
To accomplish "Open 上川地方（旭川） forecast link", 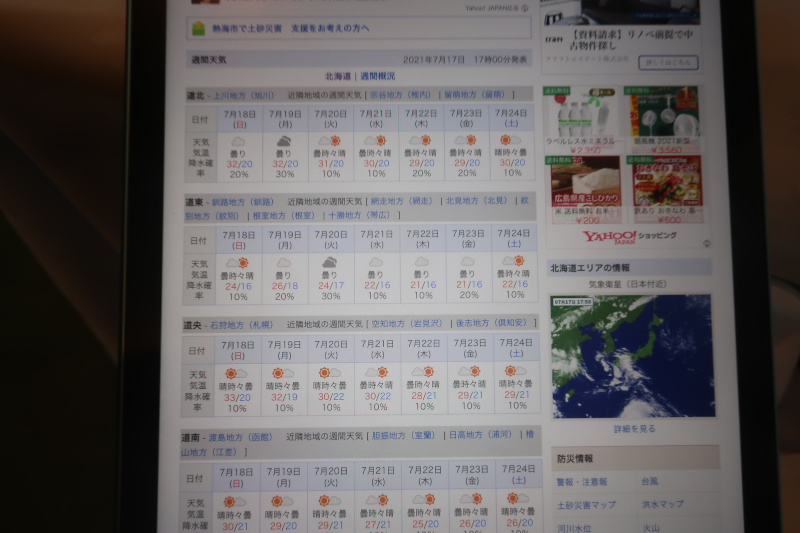I will tap(243, 94).
